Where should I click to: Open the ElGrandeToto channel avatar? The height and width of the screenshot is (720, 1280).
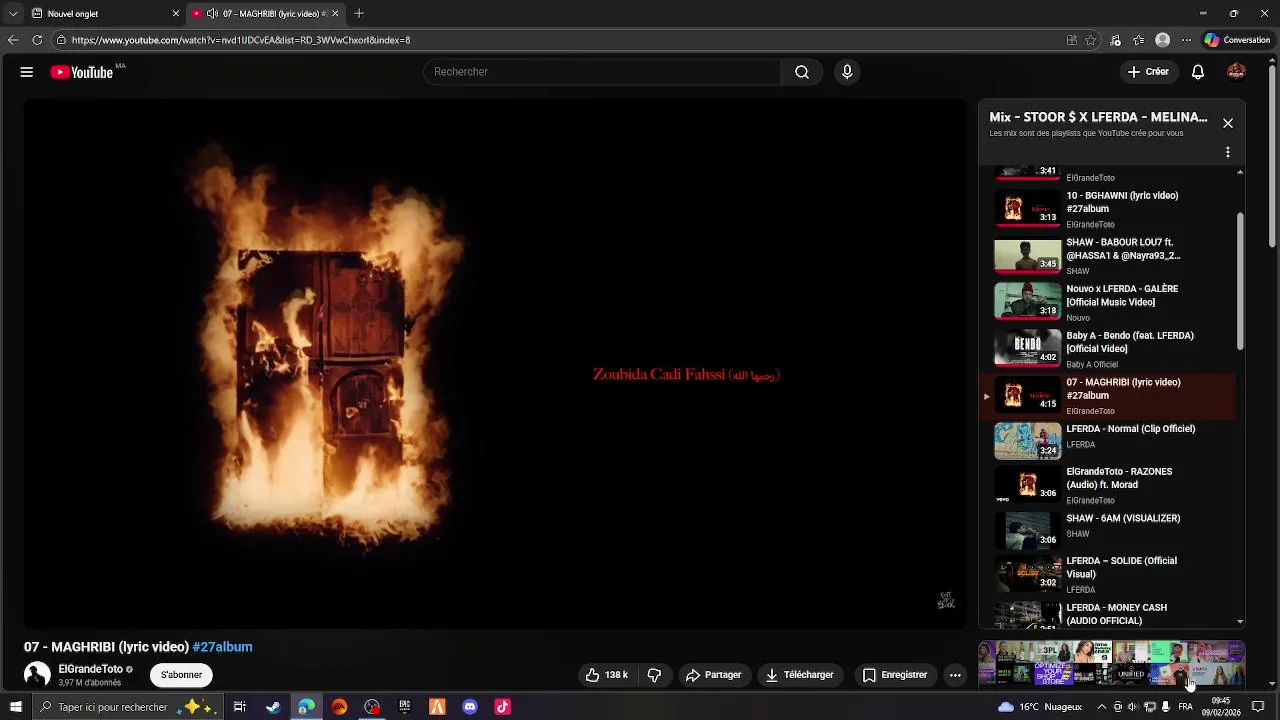[x=37, y=675]
